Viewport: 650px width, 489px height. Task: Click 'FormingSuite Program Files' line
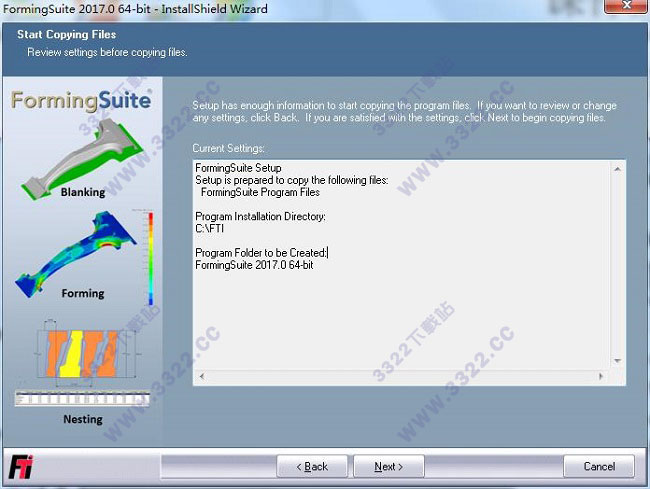pos(260,192)
